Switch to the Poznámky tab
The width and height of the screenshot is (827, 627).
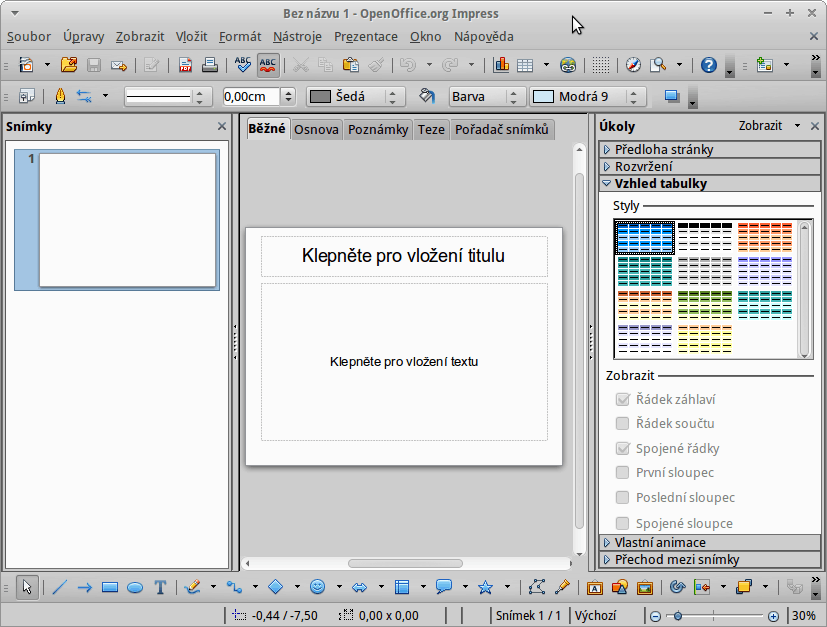pyautogui.click(x=378, y=130)
